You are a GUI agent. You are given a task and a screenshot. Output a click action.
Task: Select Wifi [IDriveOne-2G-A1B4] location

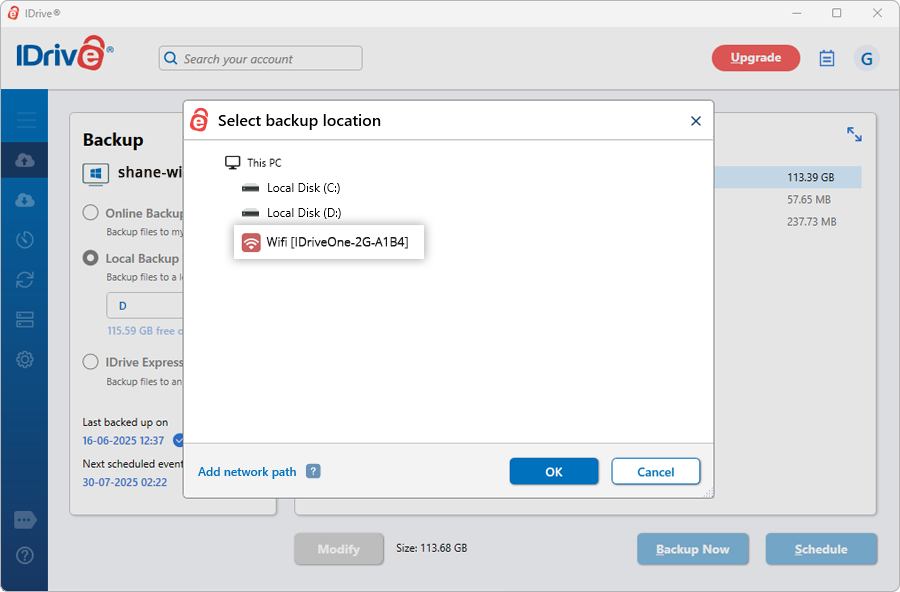tap(329, 242)
